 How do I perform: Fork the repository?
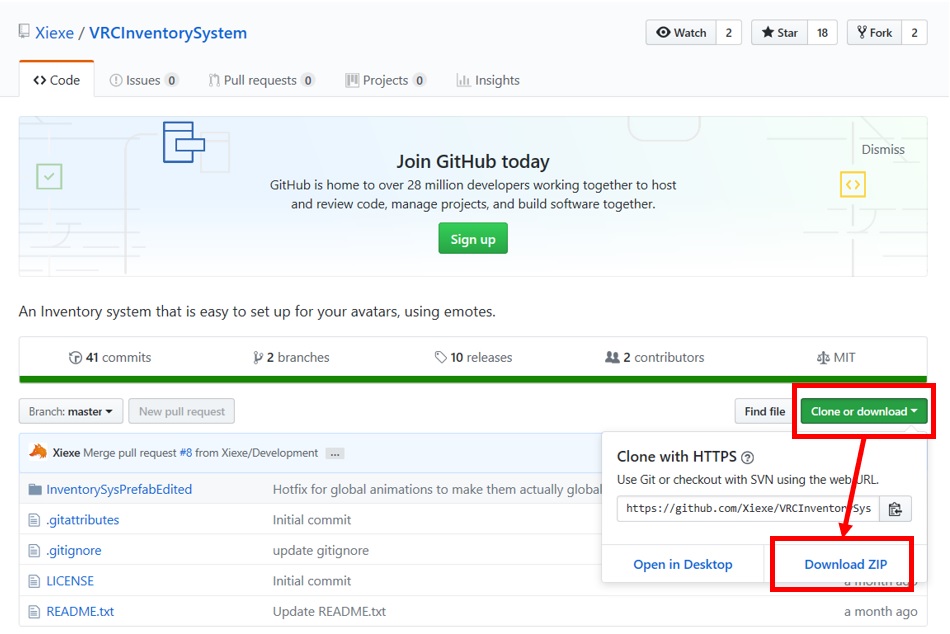coord(873,33)
